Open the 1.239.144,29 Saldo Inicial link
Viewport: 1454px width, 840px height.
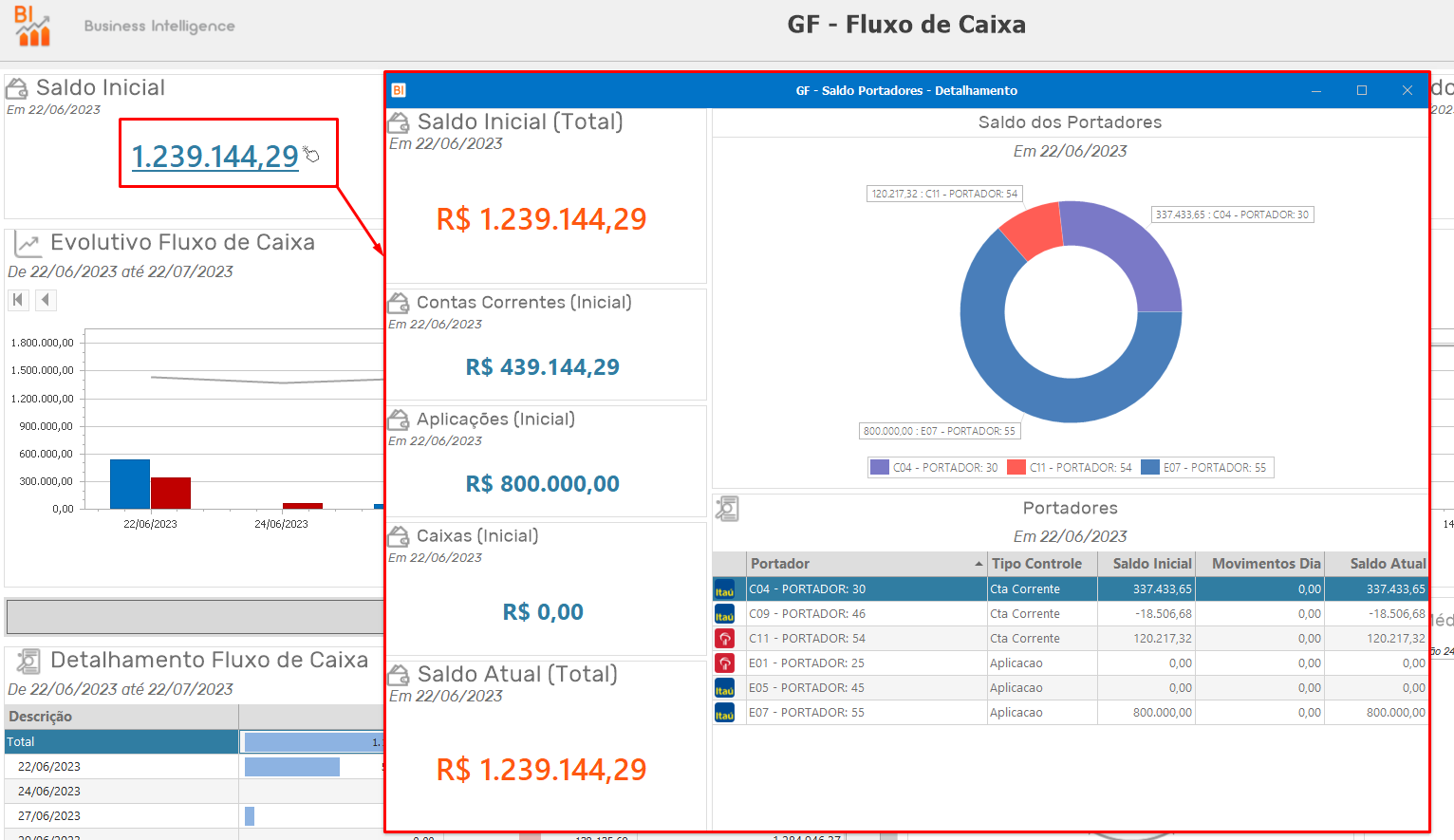[215, 156]
